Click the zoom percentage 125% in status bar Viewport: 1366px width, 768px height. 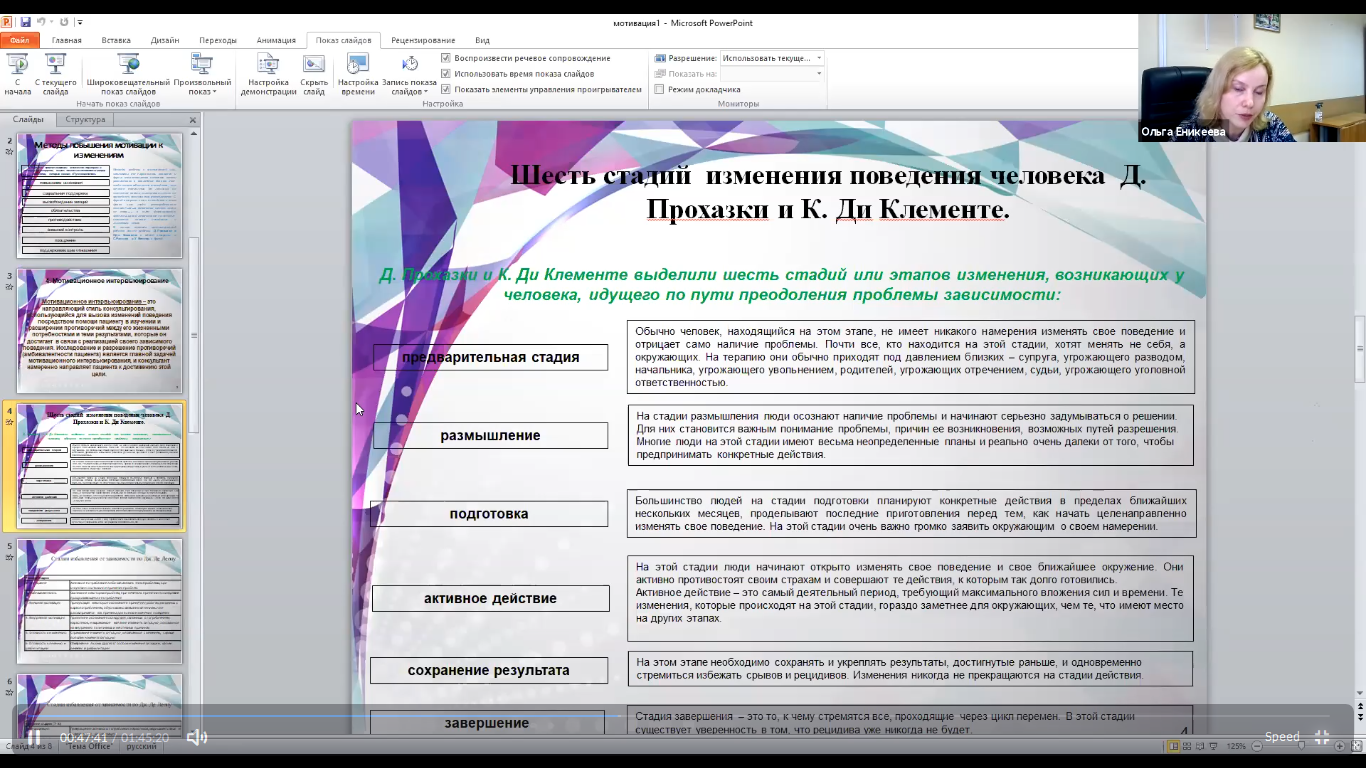[1236, 746]
